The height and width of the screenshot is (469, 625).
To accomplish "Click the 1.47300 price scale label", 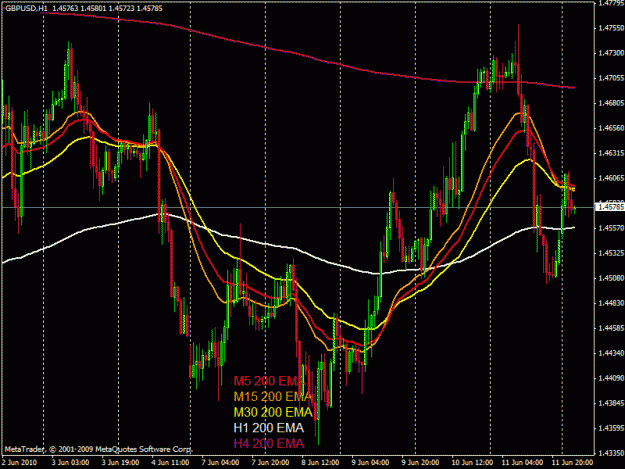I will tap(611, 53).
